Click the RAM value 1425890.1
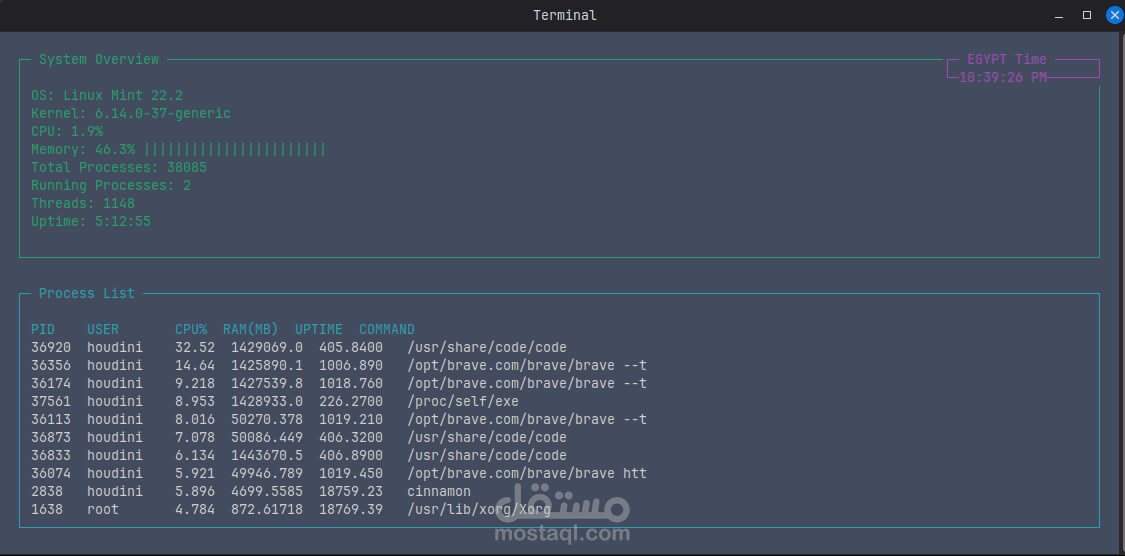Viewport: 1125px width, 556px height. click(267, 365)
